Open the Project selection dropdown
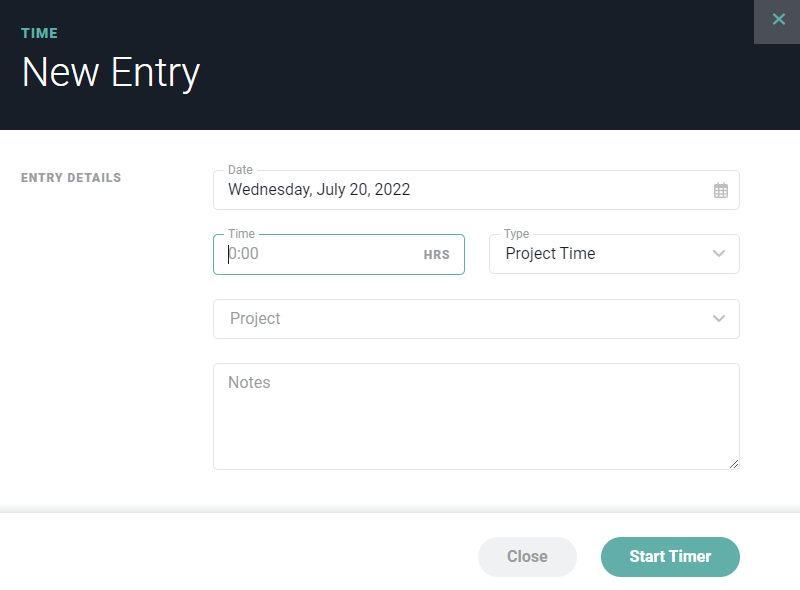This screenshot has height=590, width=800. tap(460, 319)
